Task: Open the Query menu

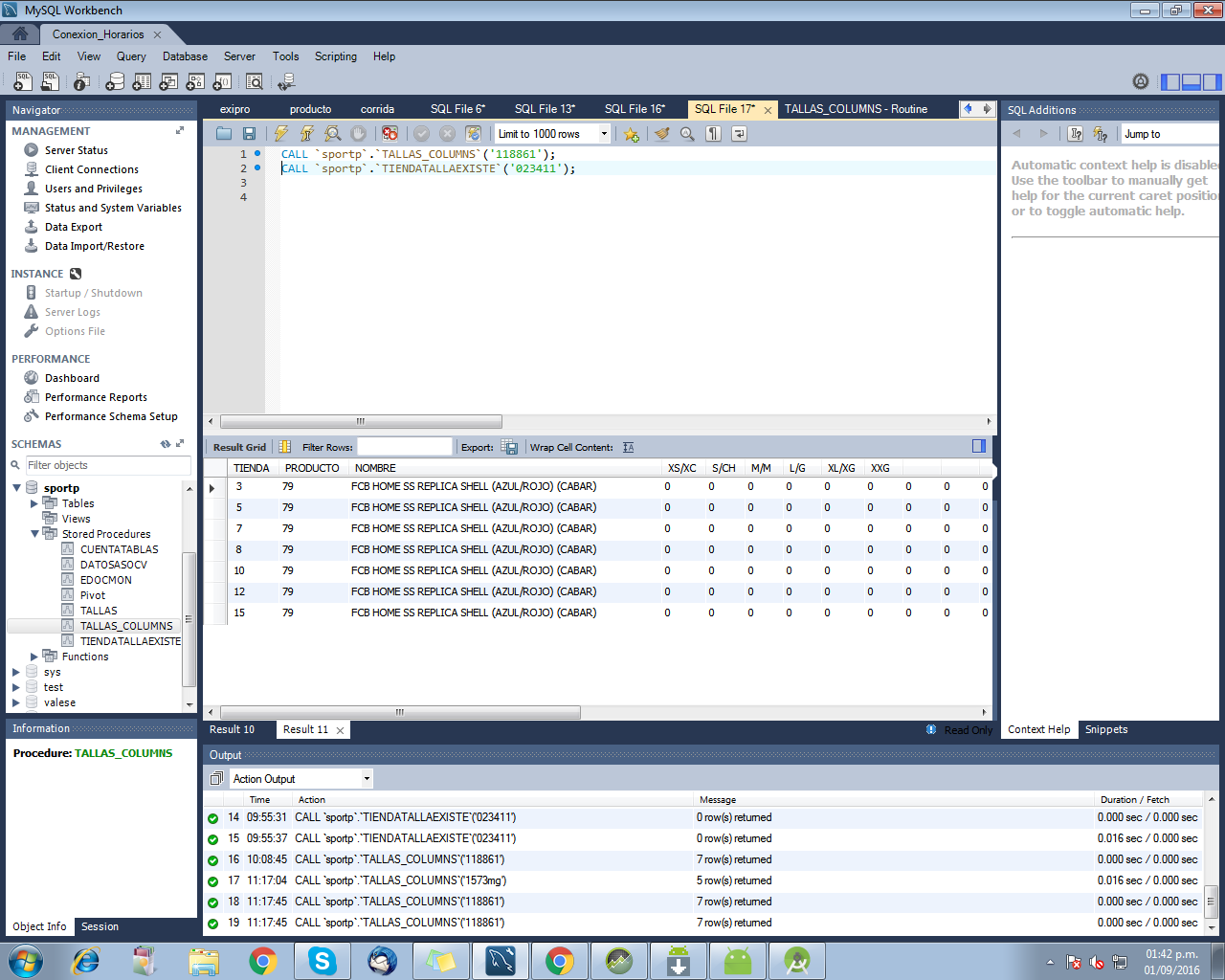Action: pyautogui.click(x=131, y=56)
